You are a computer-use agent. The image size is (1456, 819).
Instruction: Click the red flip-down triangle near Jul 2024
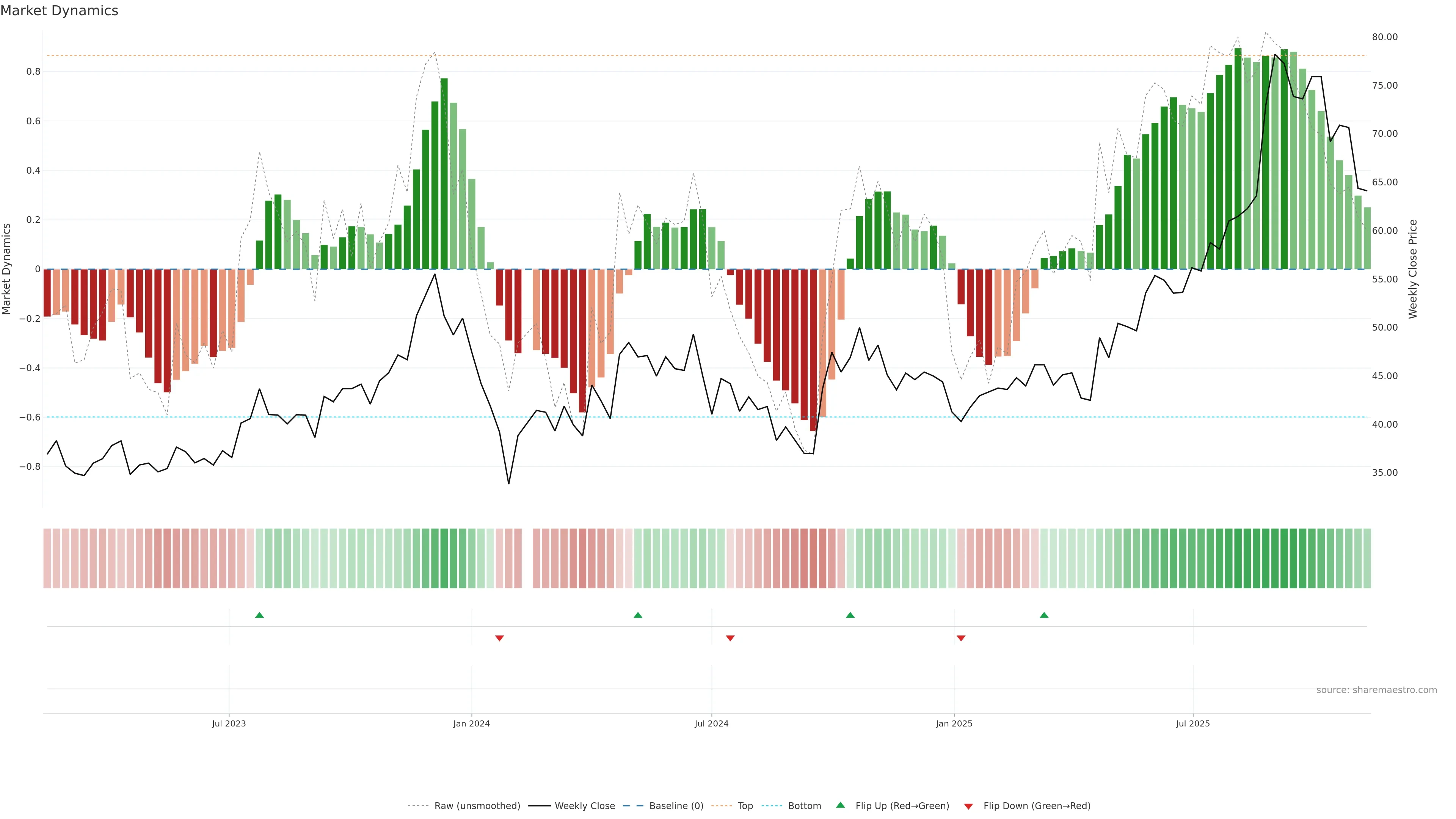click(730, 638)
